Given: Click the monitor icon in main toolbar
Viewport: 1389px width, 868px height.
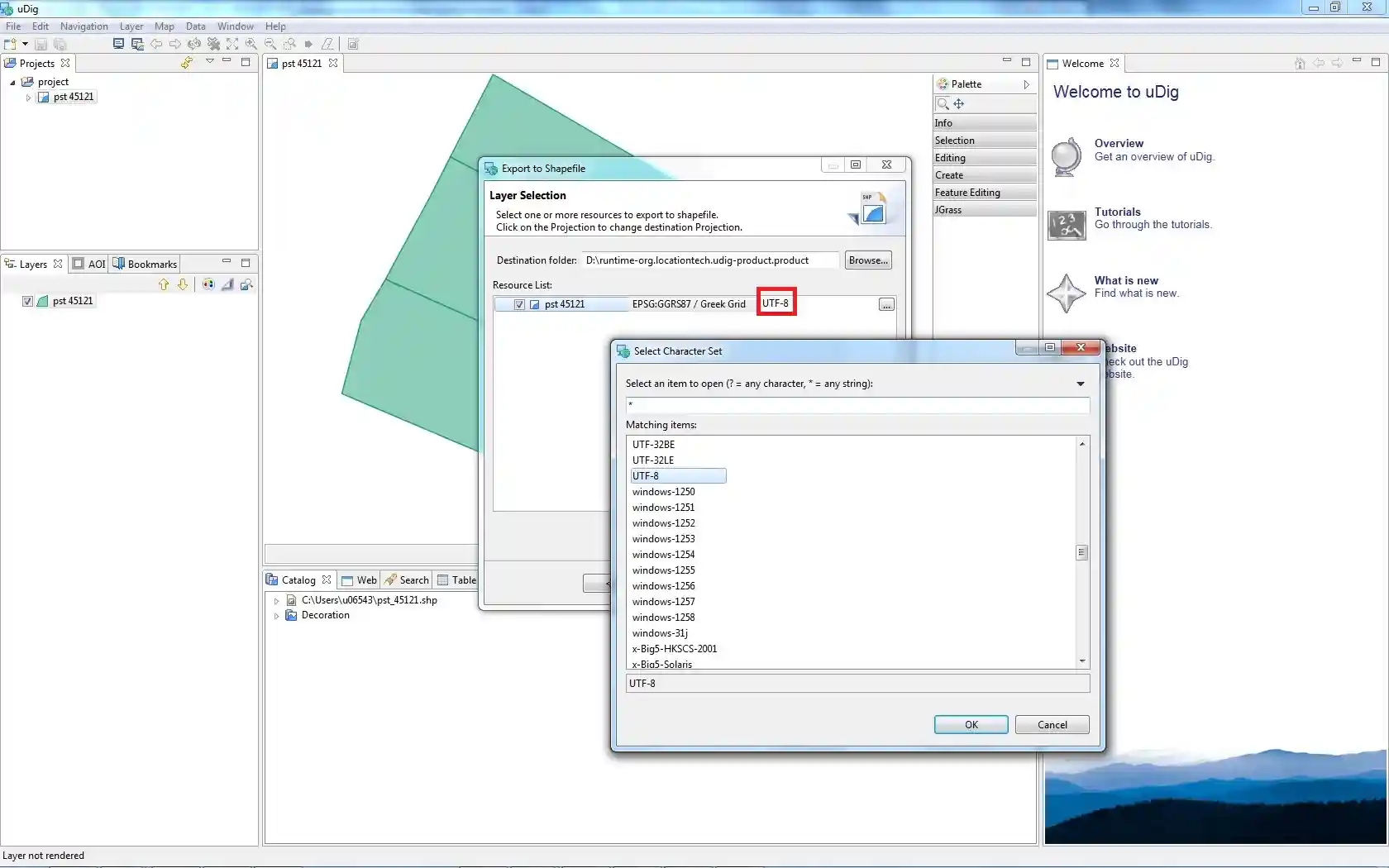Looking at the screenshot, I should click(118, 44).
